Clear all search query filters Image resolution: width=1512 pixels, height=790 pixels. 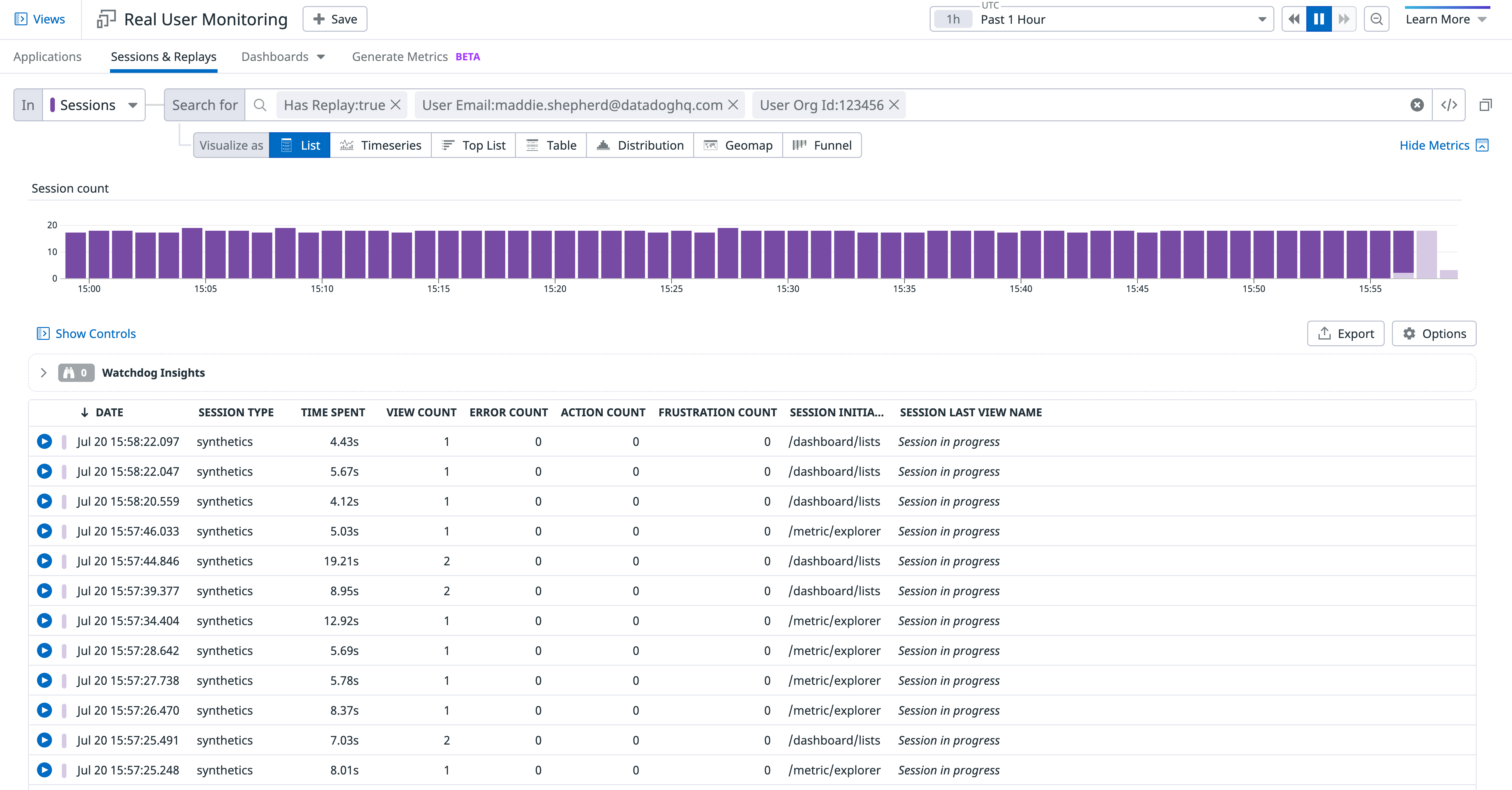[x=1417, y=105]
